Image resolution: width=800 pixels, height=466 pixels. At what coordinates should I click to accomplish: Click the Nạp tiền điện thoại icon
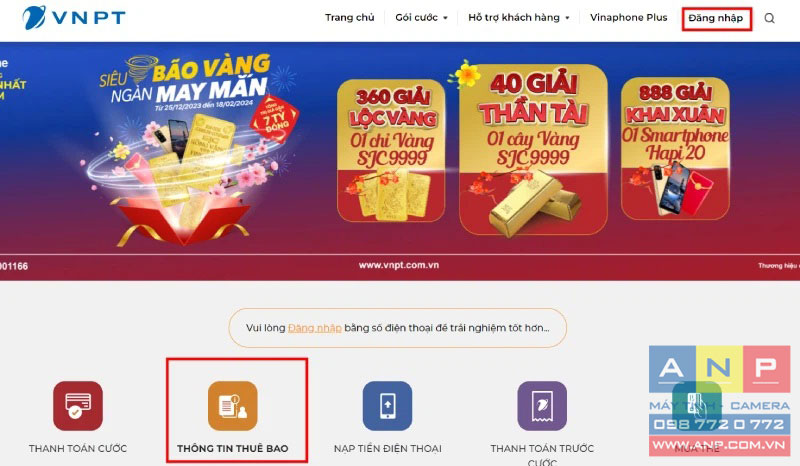click(x=387, y=406)
